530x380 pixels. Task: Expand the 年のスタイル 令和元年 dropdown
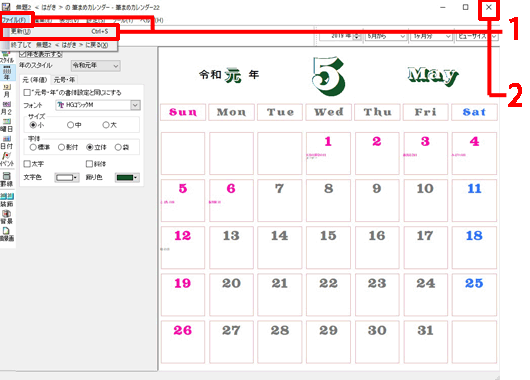pos(96,66)
